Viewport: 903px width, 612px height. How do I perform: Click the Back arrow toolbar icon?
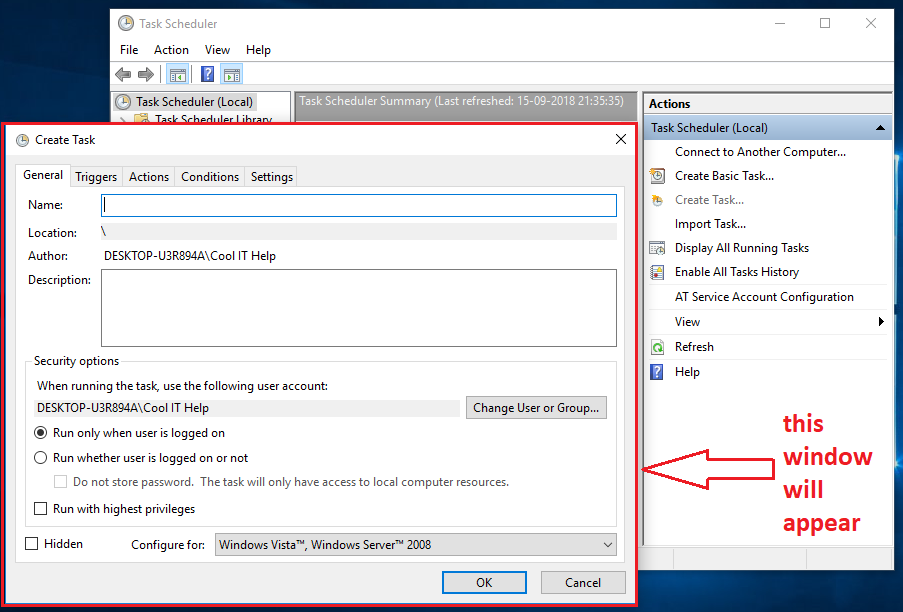coord(123,74)
